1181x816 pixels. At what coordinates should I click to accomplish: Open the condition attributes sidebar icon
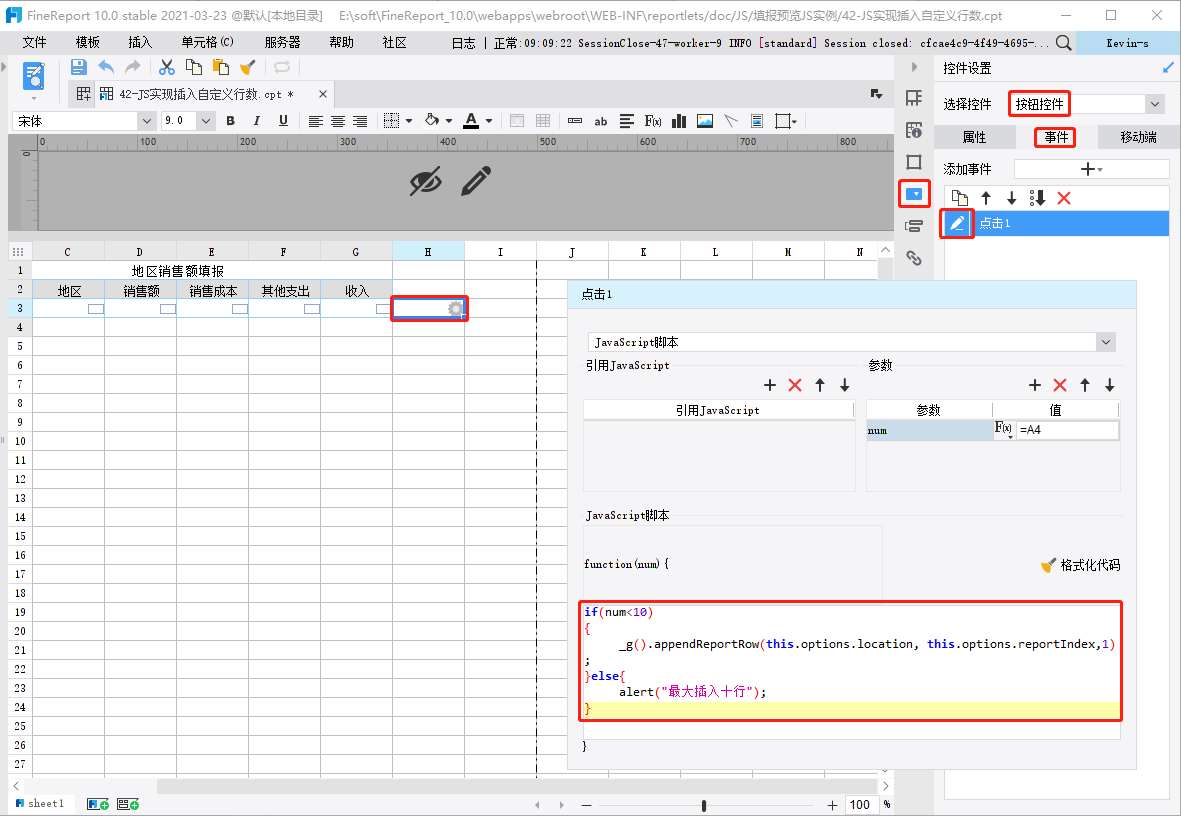[914, 226]
